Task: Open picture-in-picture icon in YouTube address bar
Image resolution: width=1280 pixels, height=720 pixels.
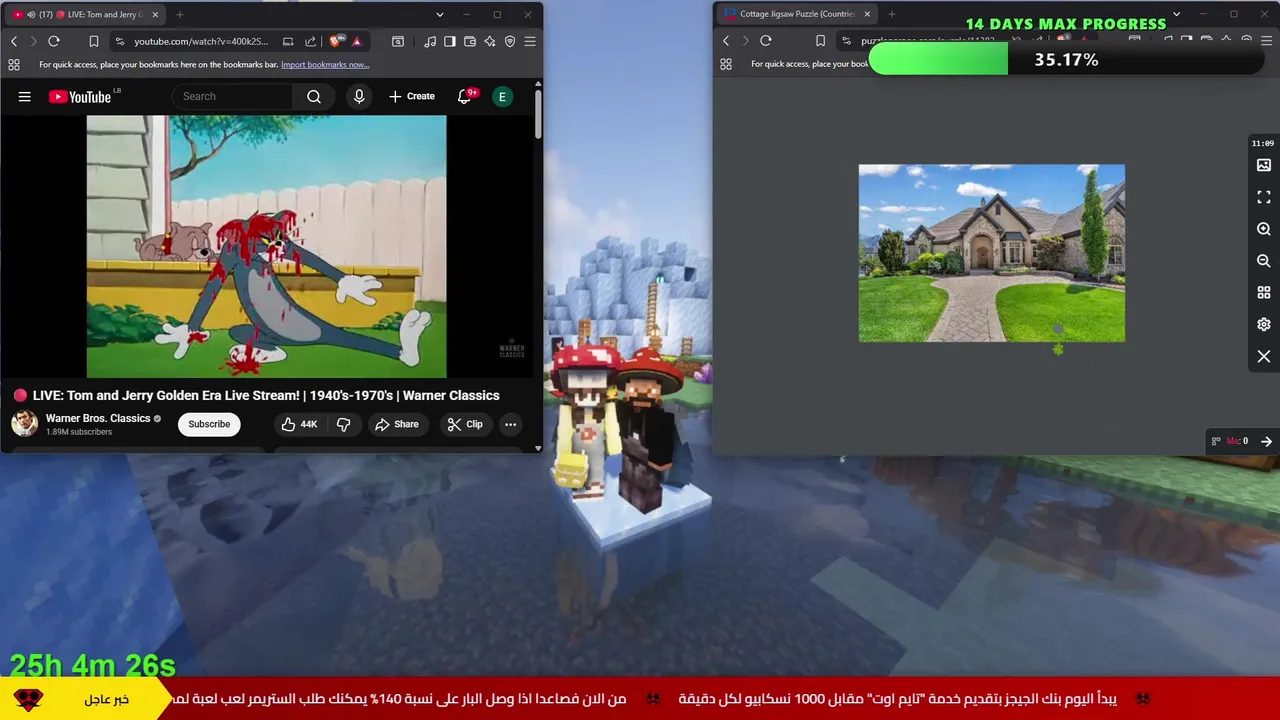Action: click(288, 41)
